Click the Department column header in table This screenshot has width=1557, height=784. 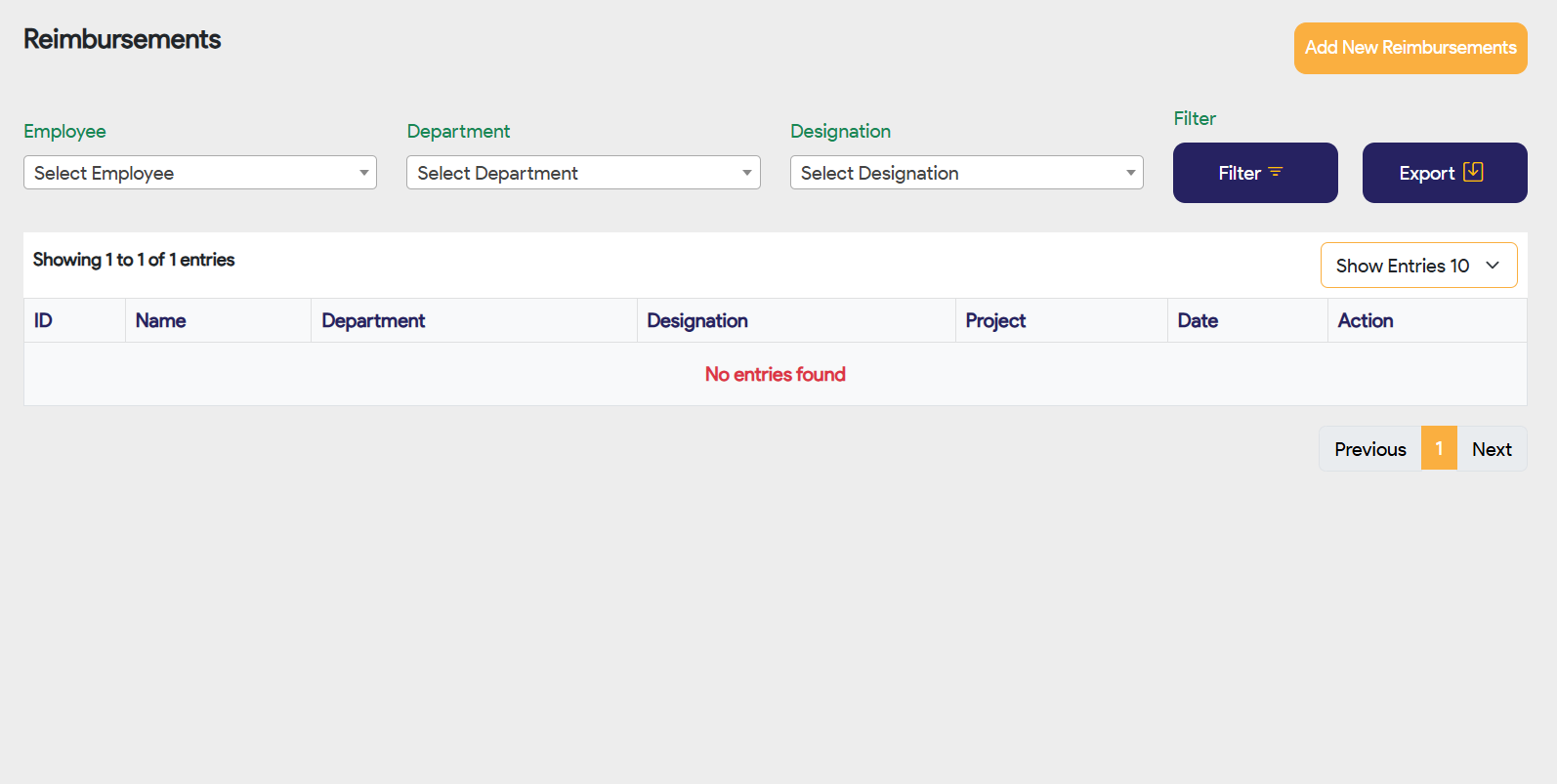[x=373, y=321]
